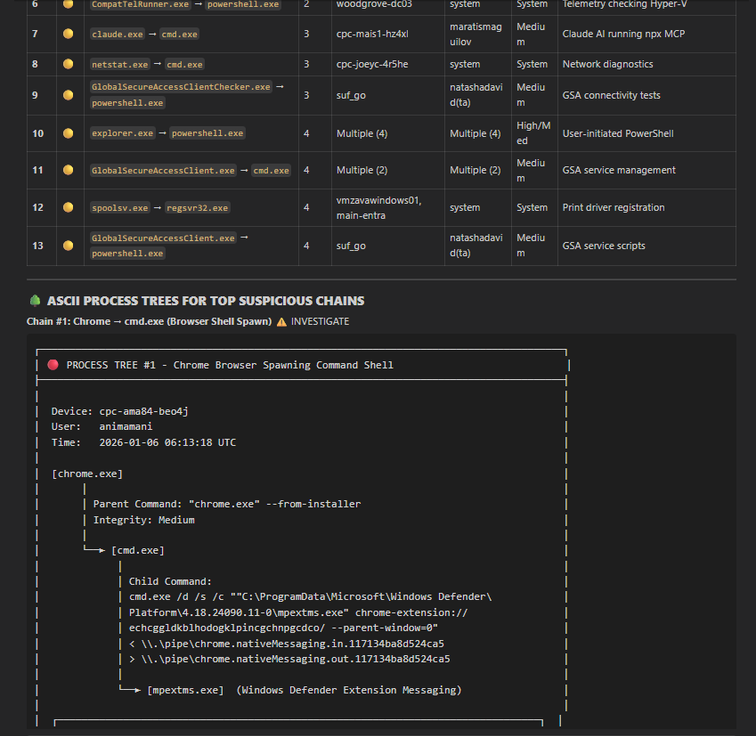
Task: Click the ASCII PROCESS TREES FOR TOP SUSPICIOUS CHAINS heading
Action: coord(205,301)
